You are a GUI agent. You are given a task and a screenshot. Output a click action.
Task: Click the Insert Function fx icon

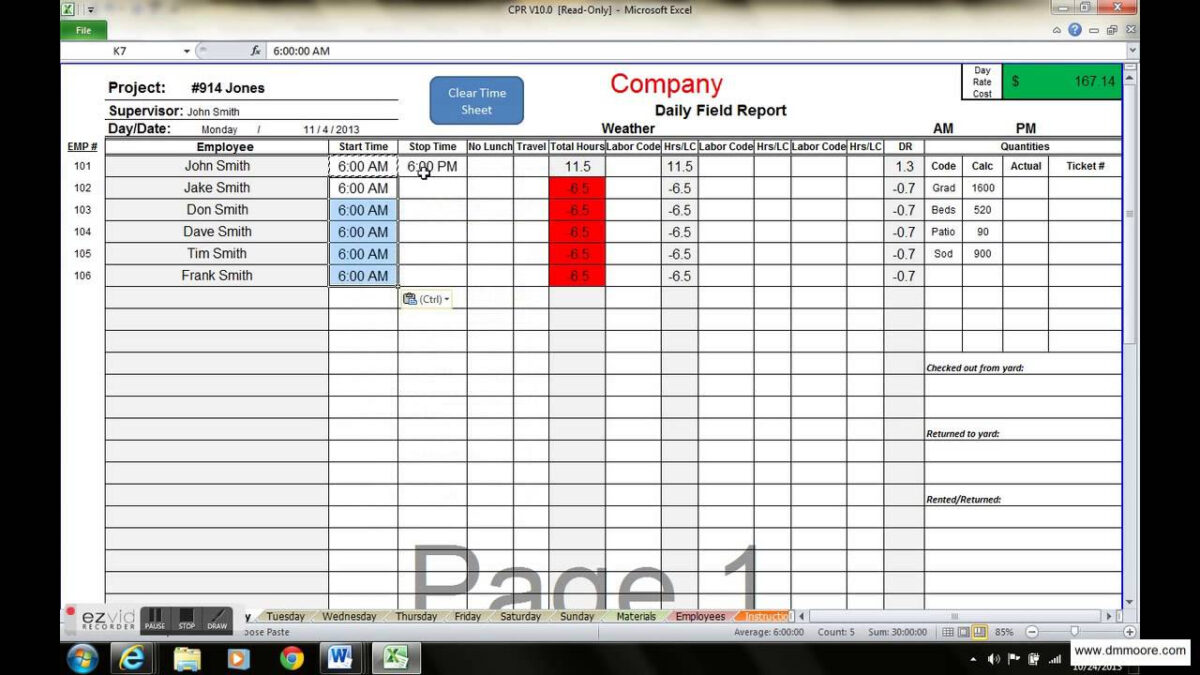click(255, 51)
